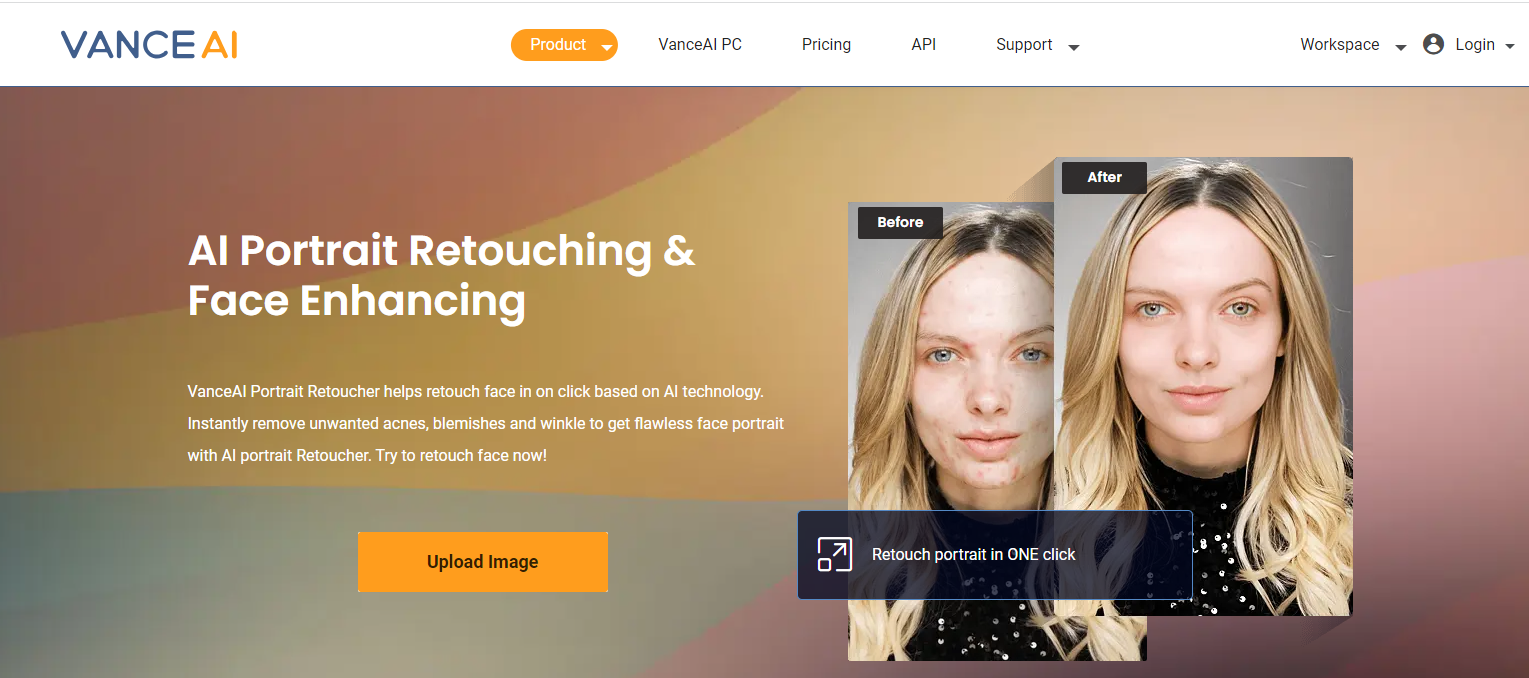This screenshot has height=678, width=1529.
Task: Go to VanceAI PC page
Action: click(700, 45)
